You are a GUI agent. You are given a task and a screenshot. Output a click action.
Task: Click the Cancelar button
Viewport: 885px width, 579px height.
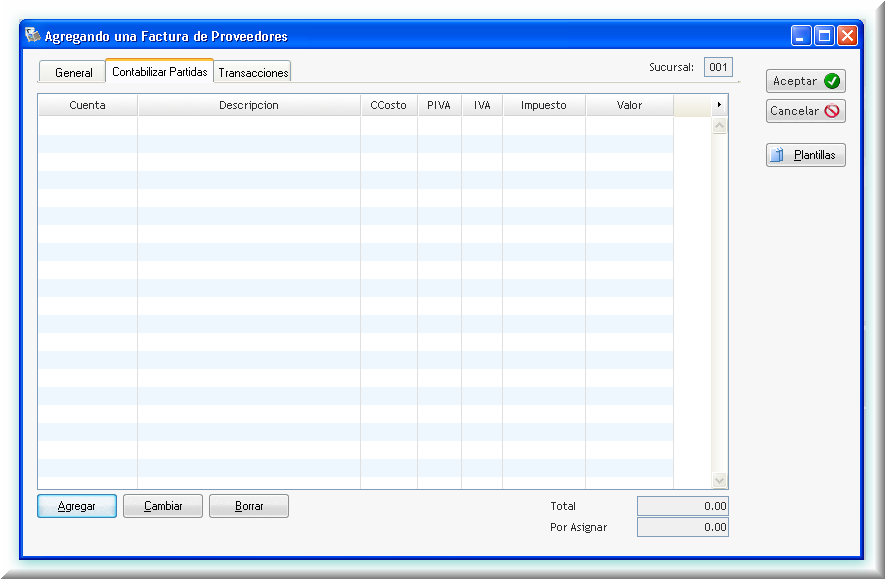click(x=805, y=111)
